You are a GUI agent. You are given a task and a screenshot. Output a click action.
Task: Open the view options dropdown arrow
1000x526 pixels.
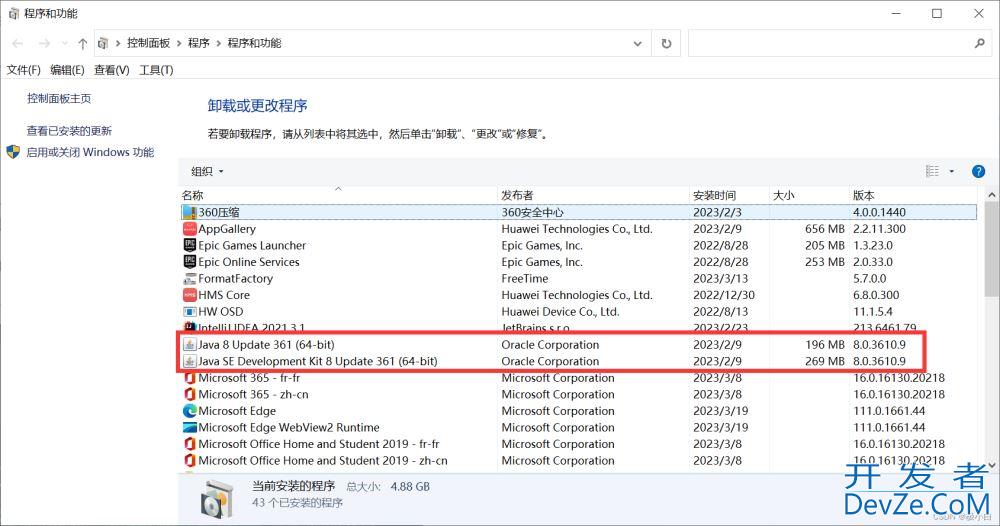tap(952, 171)
